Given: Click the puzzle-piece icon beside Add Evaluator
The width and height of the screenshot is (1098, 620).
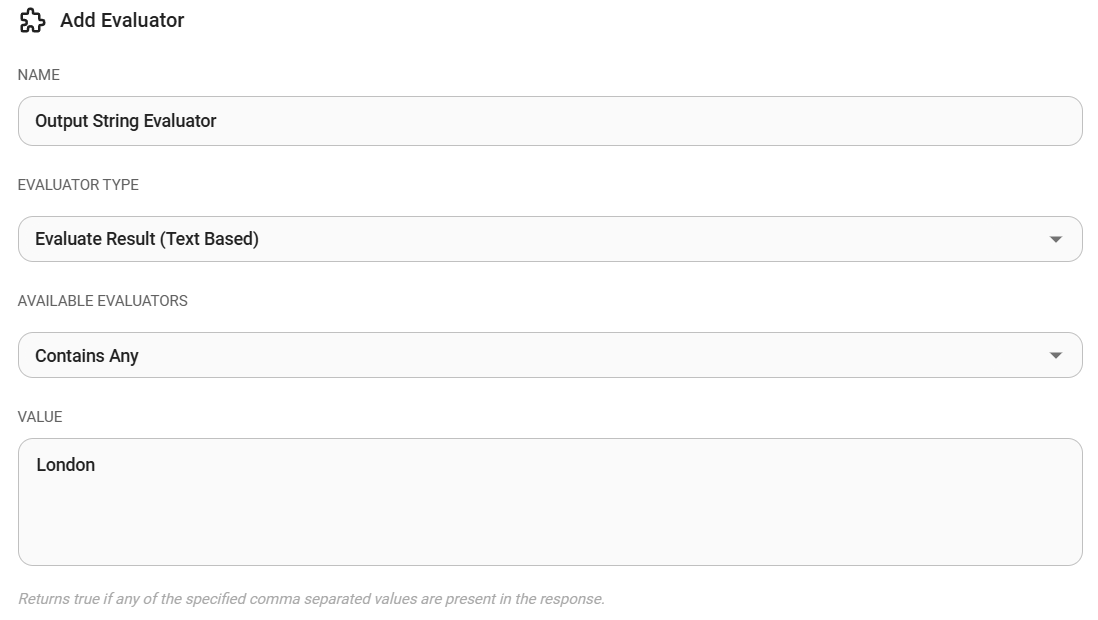Looking at the screenshot, I should (32, 21).
